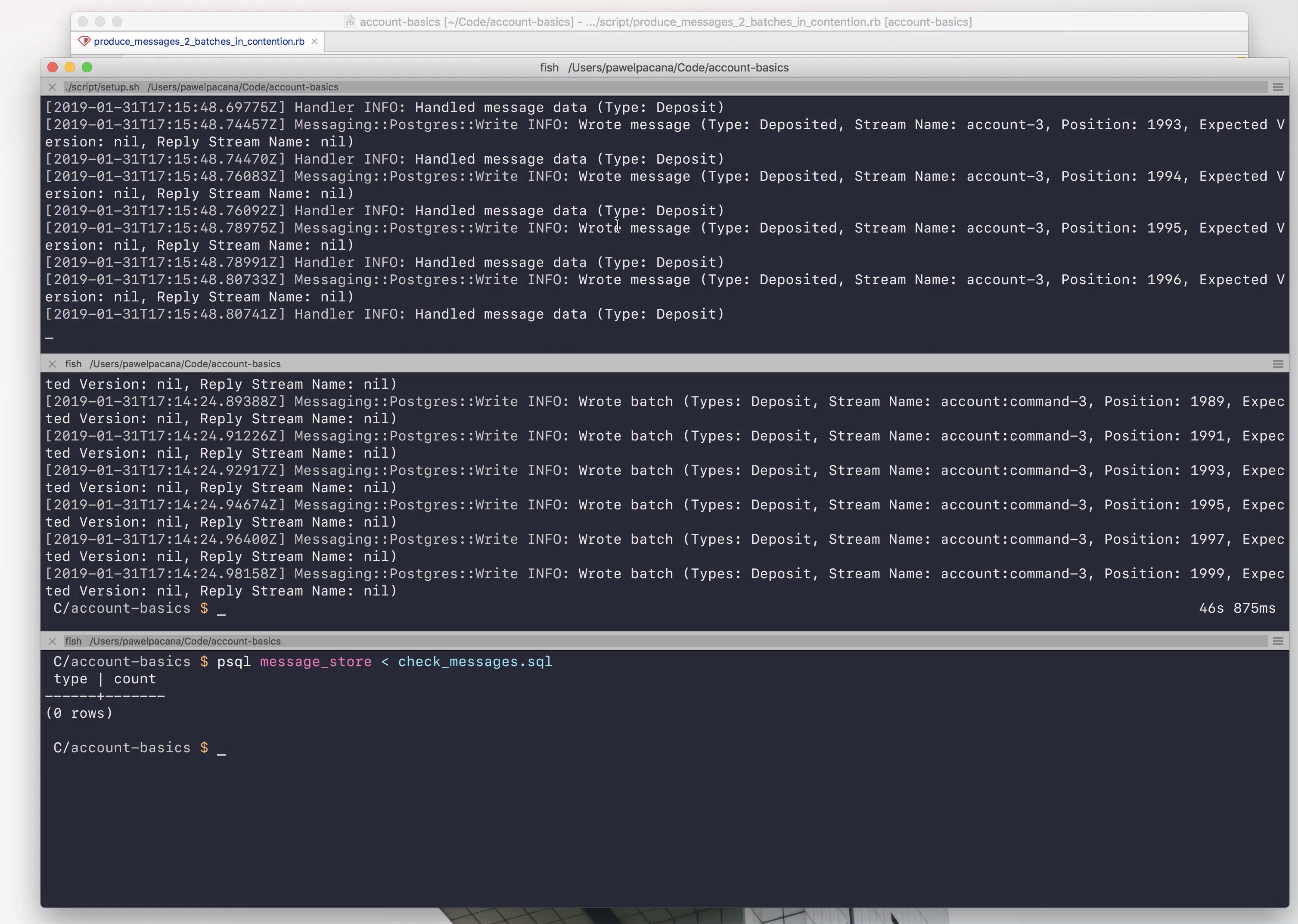Close the terminal window with red button
This screenshot has height=924, width=1298.
click(x=53, y=67)
